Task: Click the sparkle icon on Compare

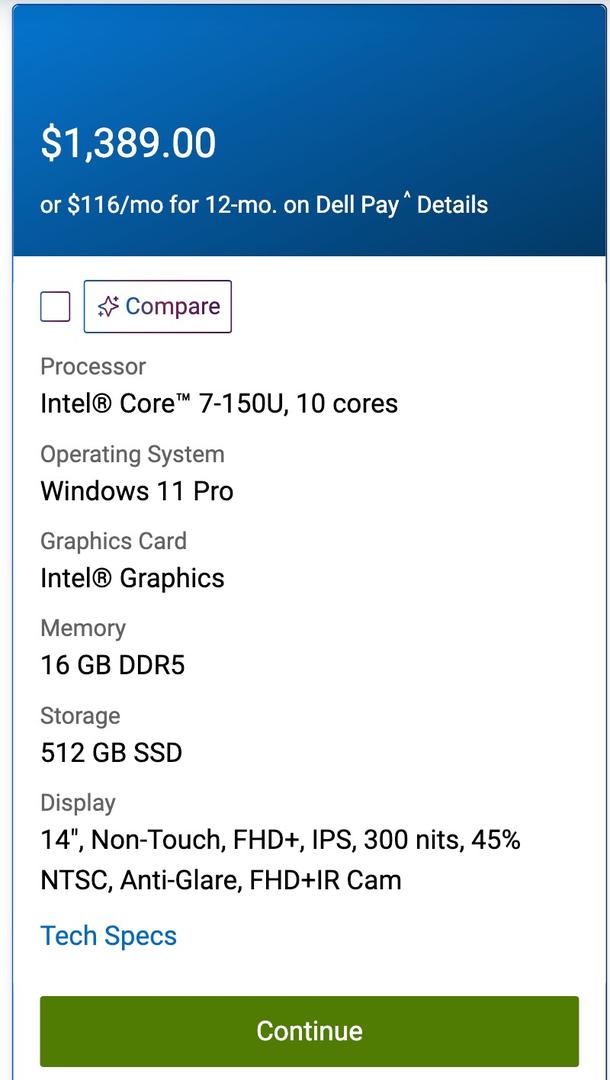Action: [108, 307]
